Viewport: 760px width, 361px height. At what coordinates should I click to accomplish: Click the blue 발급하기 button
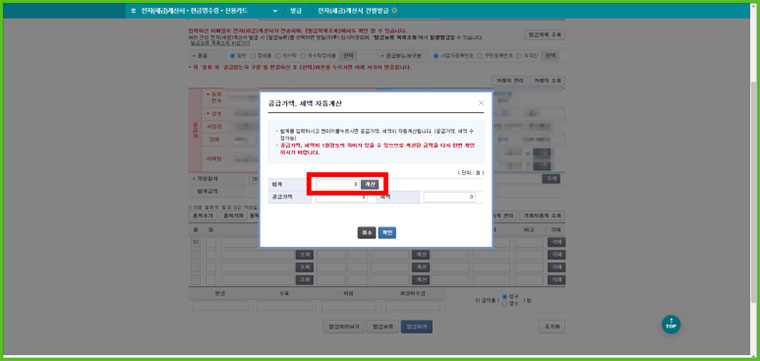(x=417, y=327)
